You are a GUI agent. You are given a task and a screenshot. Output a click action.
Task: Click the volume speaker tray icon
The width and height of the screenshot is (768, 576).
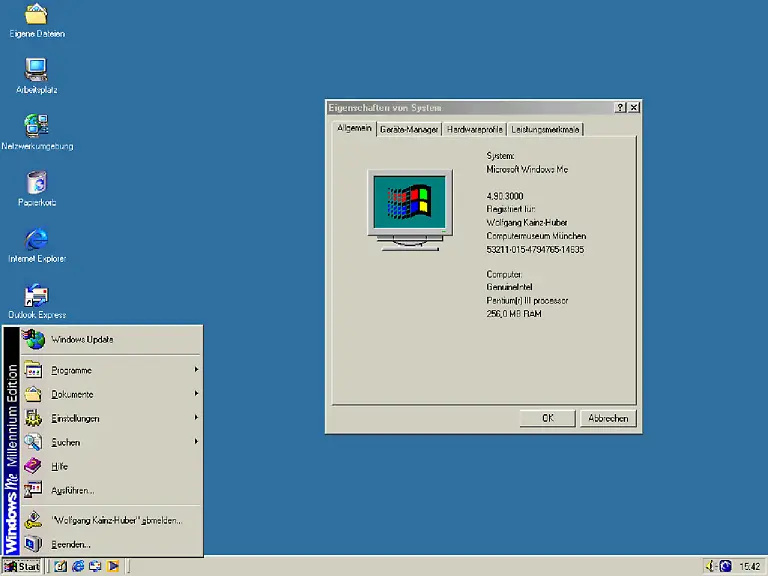pos(711,566)
